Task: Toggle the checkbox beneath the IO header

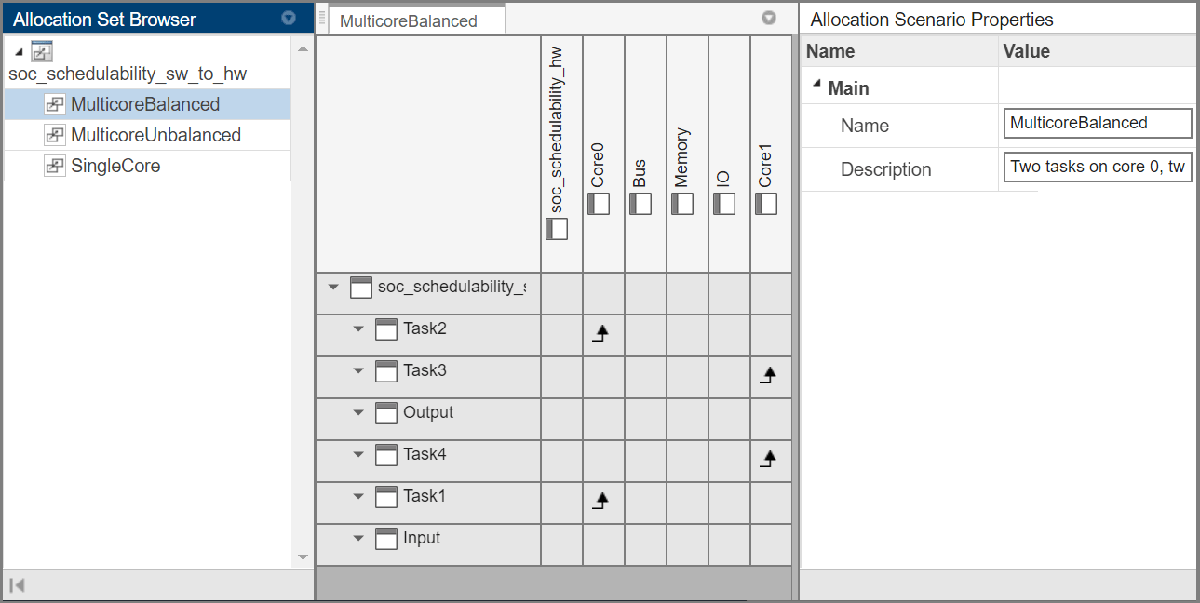Action: pyautogui.click(x=724, y=203)
